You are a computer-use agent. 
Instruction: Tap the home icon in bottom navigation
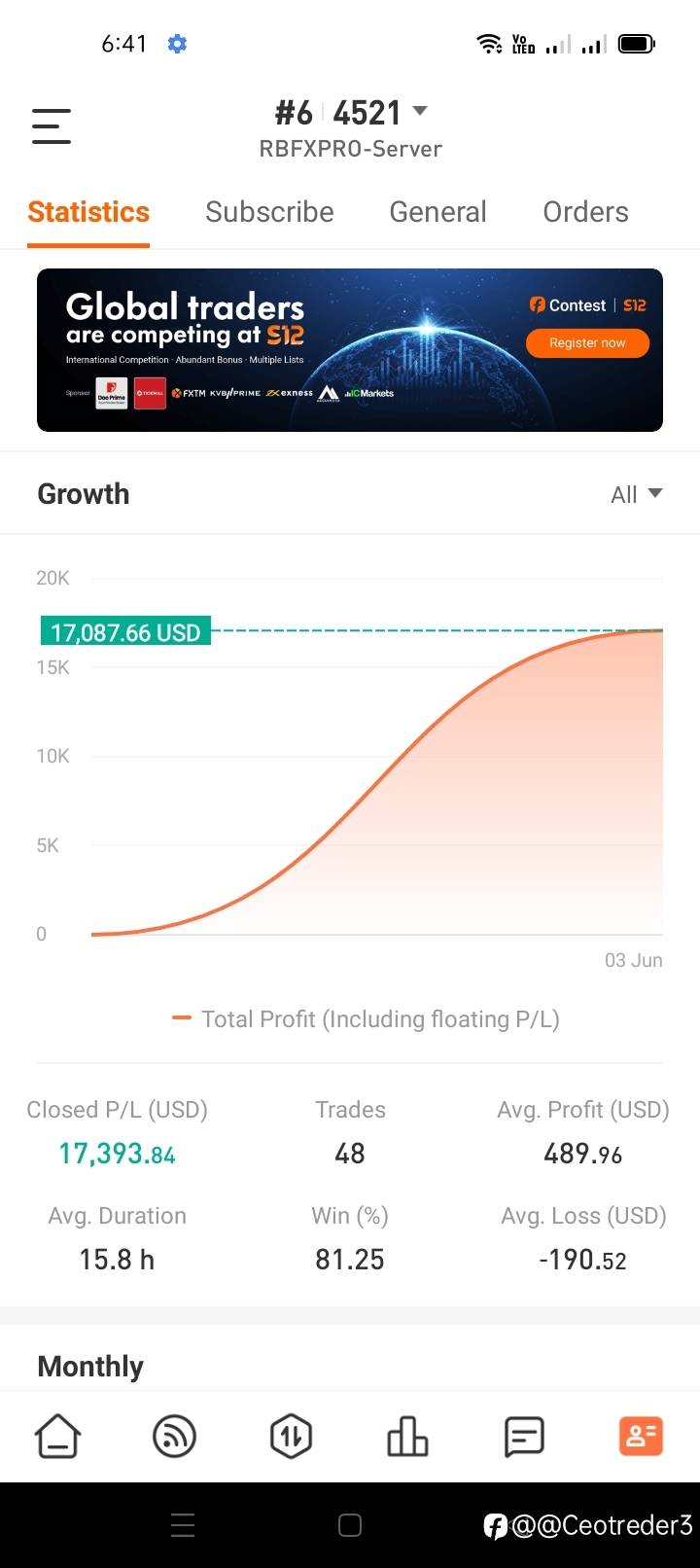point(57,1436)
